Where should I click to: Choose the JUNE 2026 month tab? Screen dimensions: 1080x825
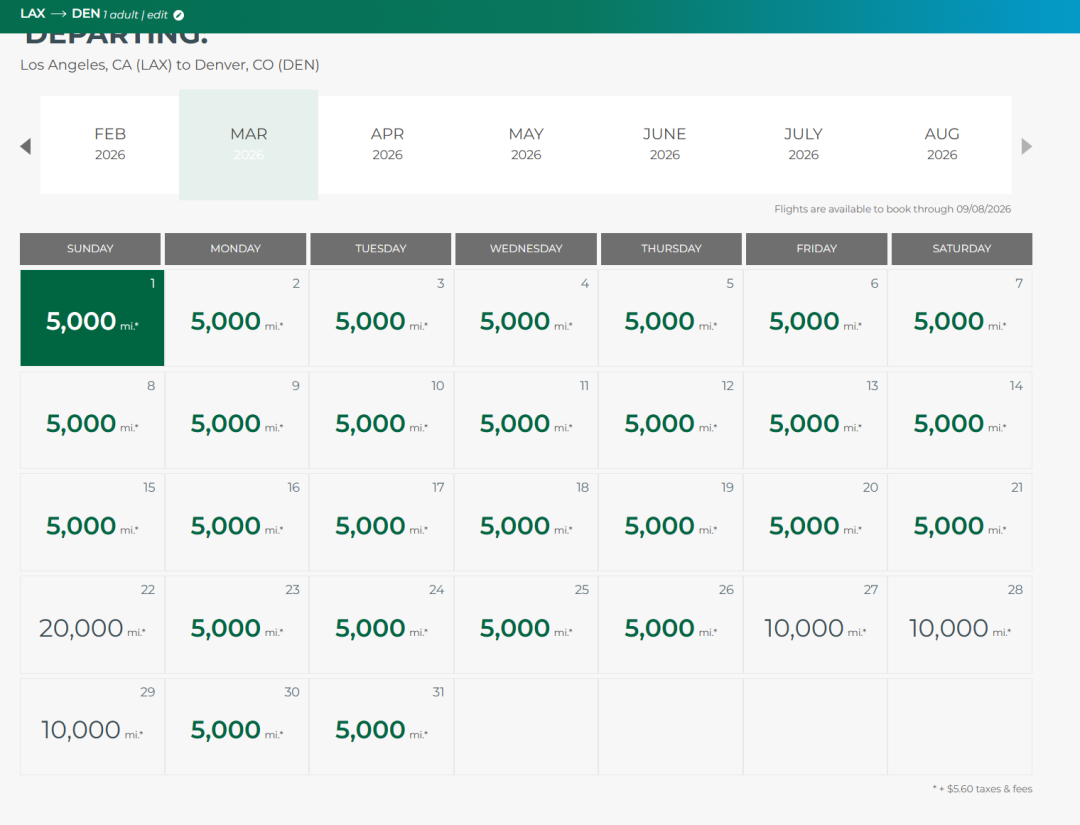coord(664,144)
